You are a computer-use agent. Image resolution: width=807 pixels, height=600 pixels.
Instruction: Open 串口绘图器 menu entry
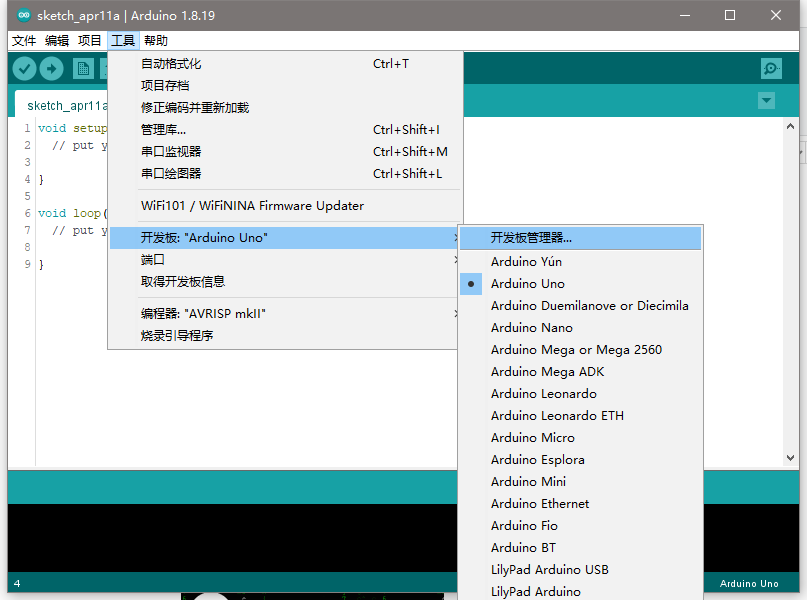[285, 173]
